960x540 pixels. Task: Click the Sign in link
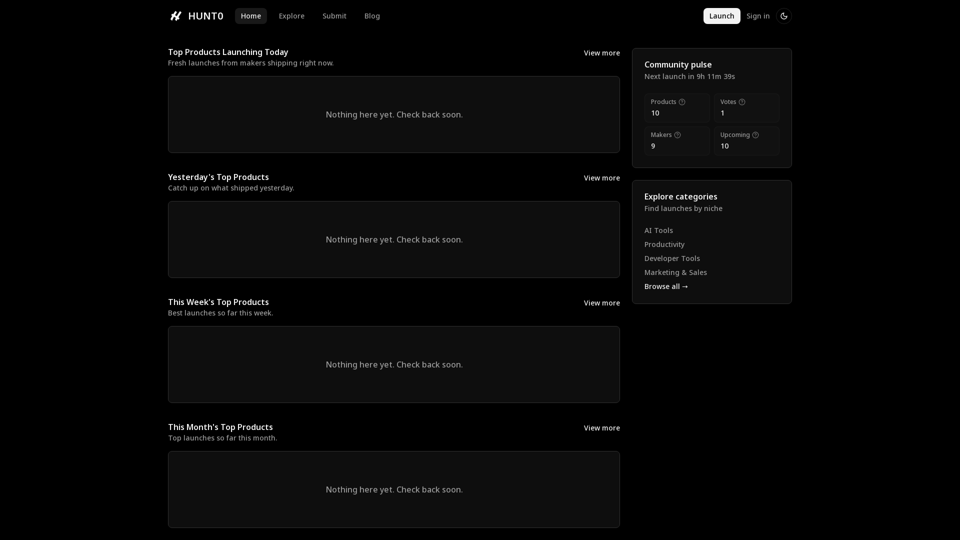pos(757,16)
